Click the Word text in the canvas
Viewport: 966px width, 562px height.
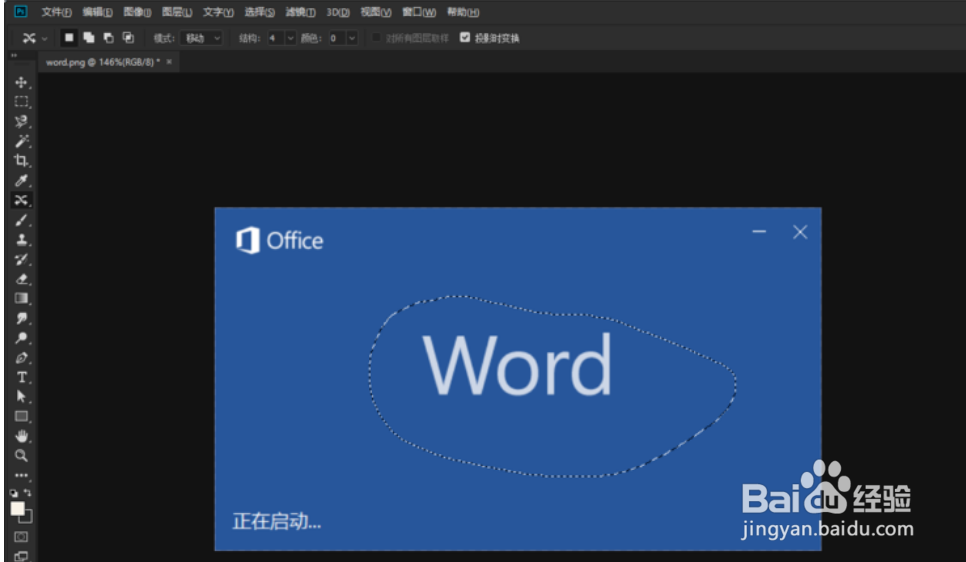tap(518, 365)
